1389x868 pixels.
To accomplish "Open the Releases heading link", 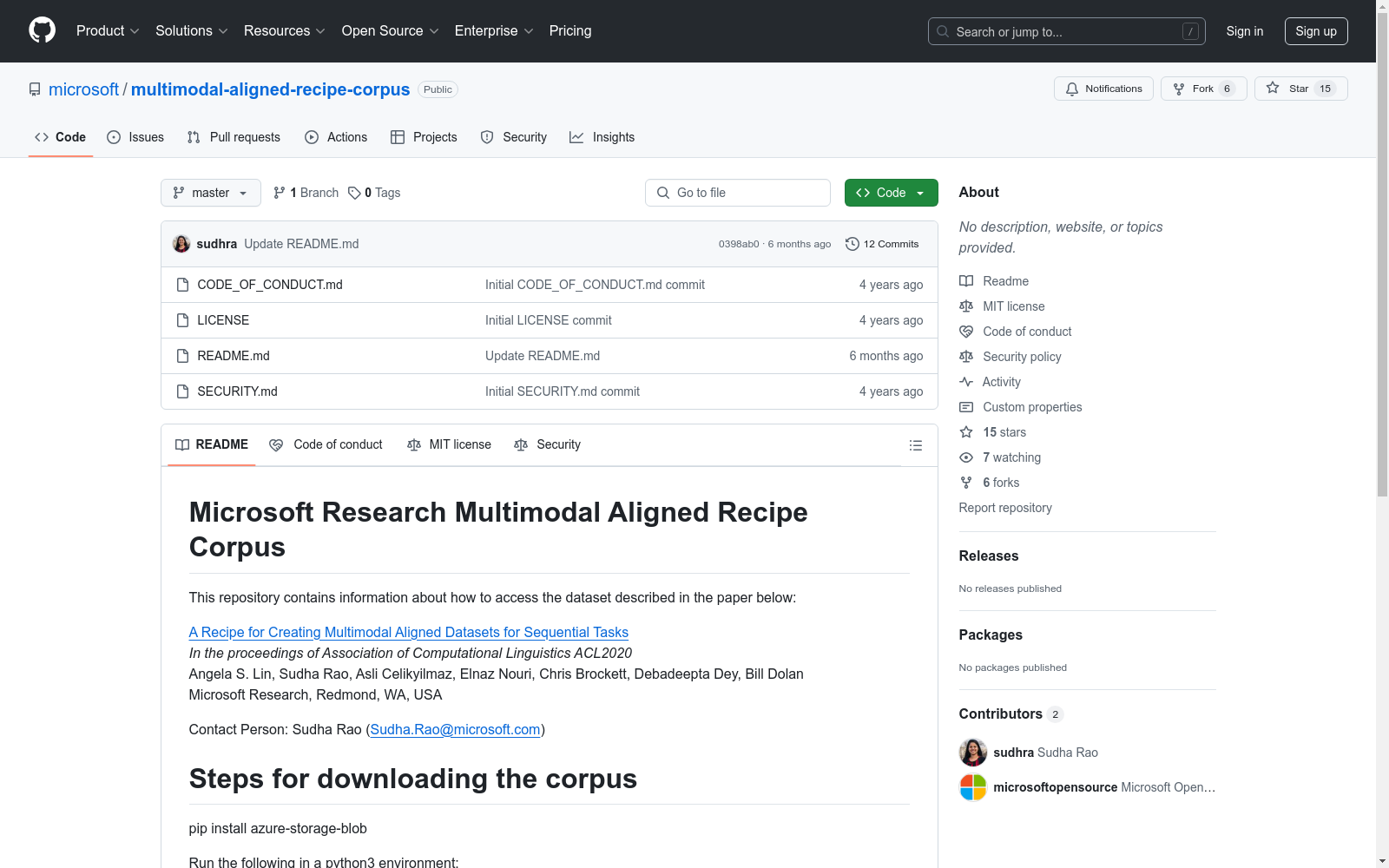I will coord(989,556).
